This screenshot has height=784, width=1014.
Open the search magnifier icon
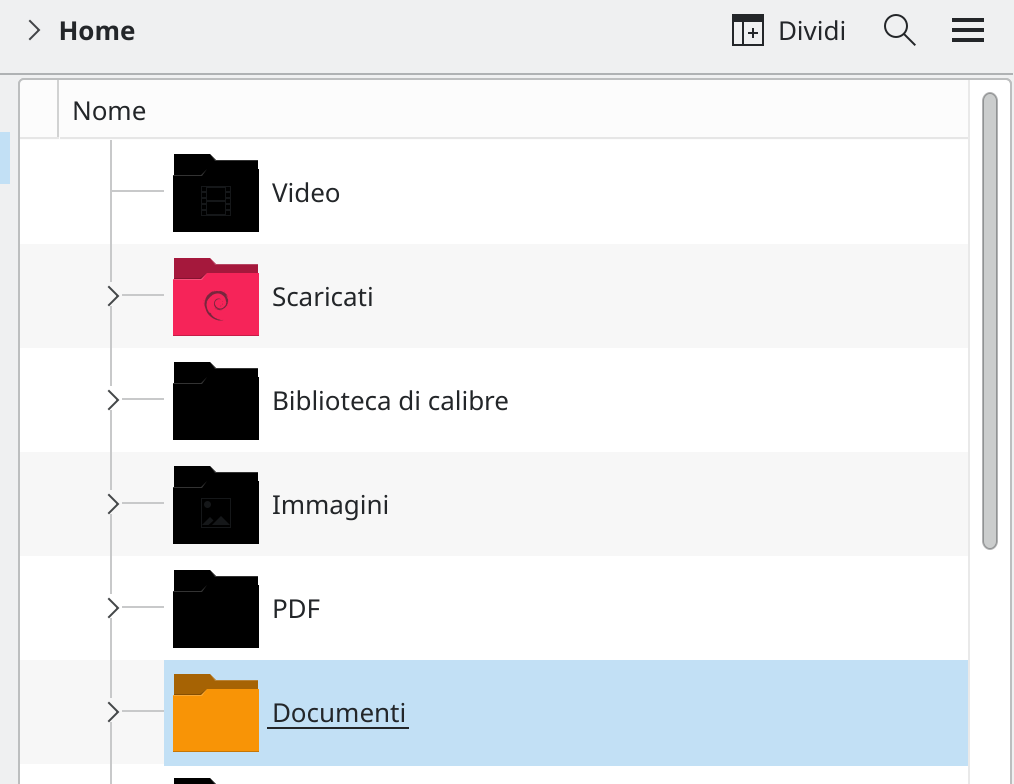[x=900, y=30]
